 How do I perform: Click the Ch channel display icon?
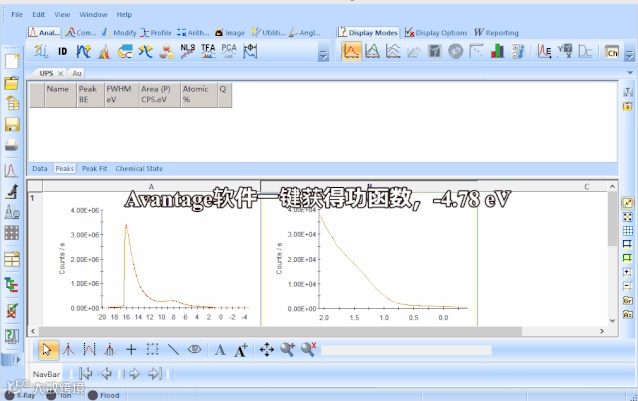pyautogui.click(x=611, y=52)
